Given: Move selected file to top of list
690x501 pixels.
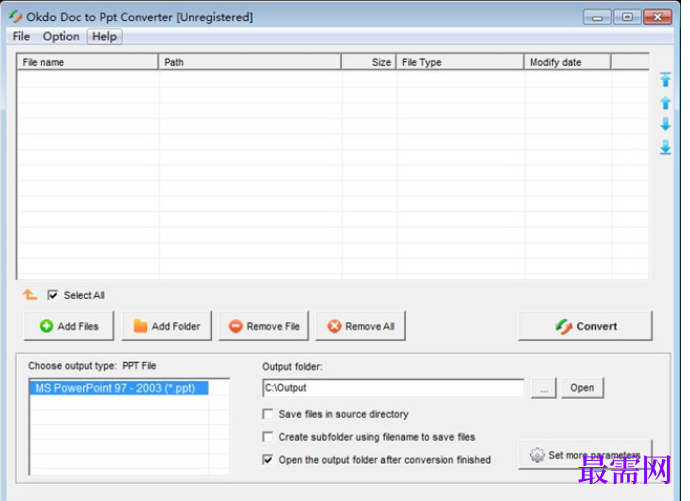Looking at the screenshot, I should click(x=665, y=80).
